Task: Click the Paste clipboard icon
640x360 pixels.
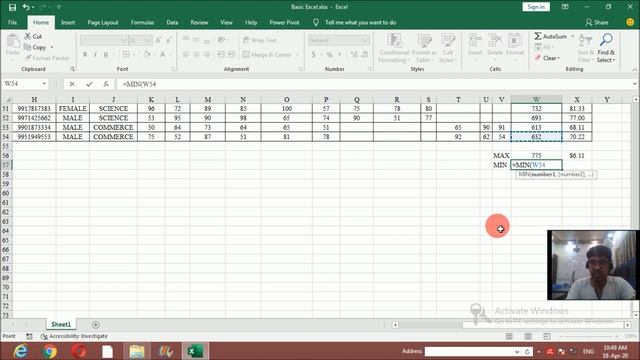Action: [13, 41]
